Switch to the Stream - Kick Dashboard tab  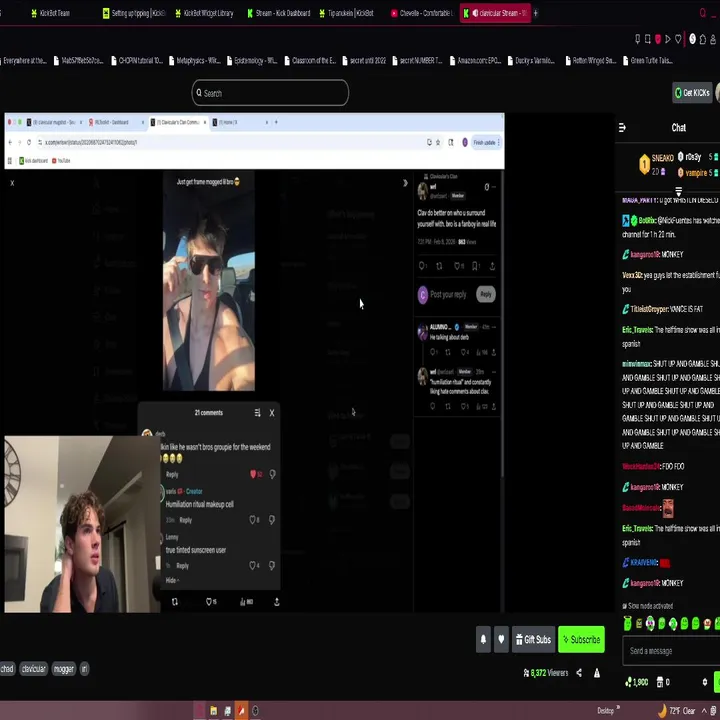[279, 13]
